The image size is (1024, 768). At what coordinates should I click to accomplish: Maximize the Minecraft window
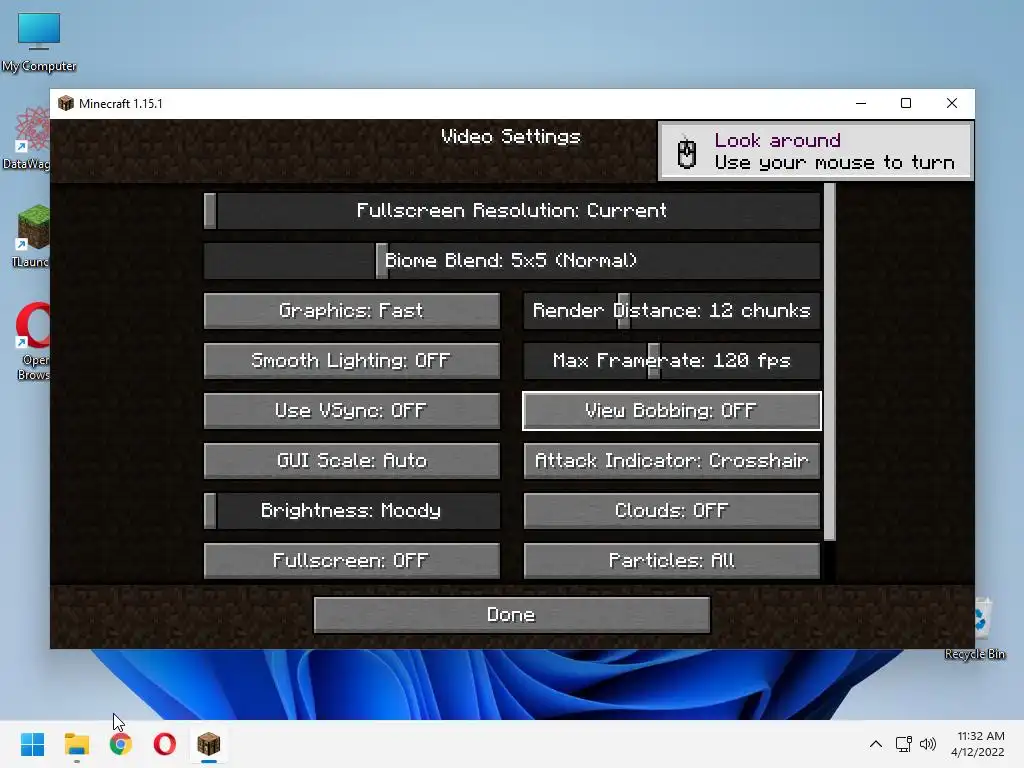pyautogui.click(x=906, y=103)
